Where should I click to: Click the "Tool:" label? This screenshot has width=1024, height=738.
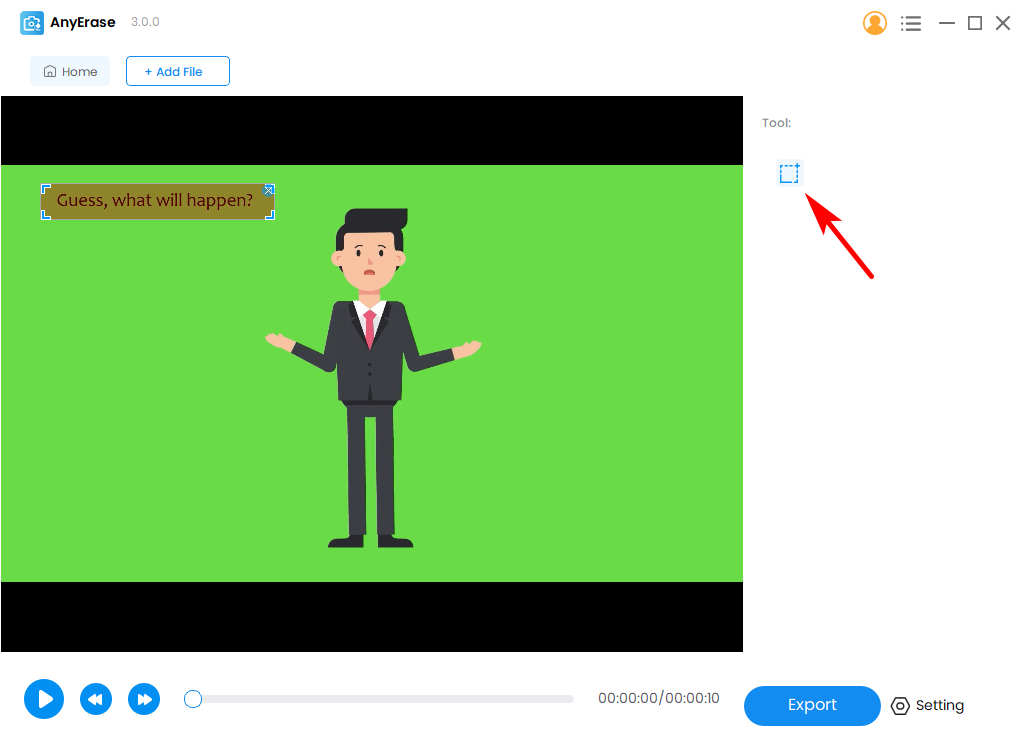click(x=776, y=123)
